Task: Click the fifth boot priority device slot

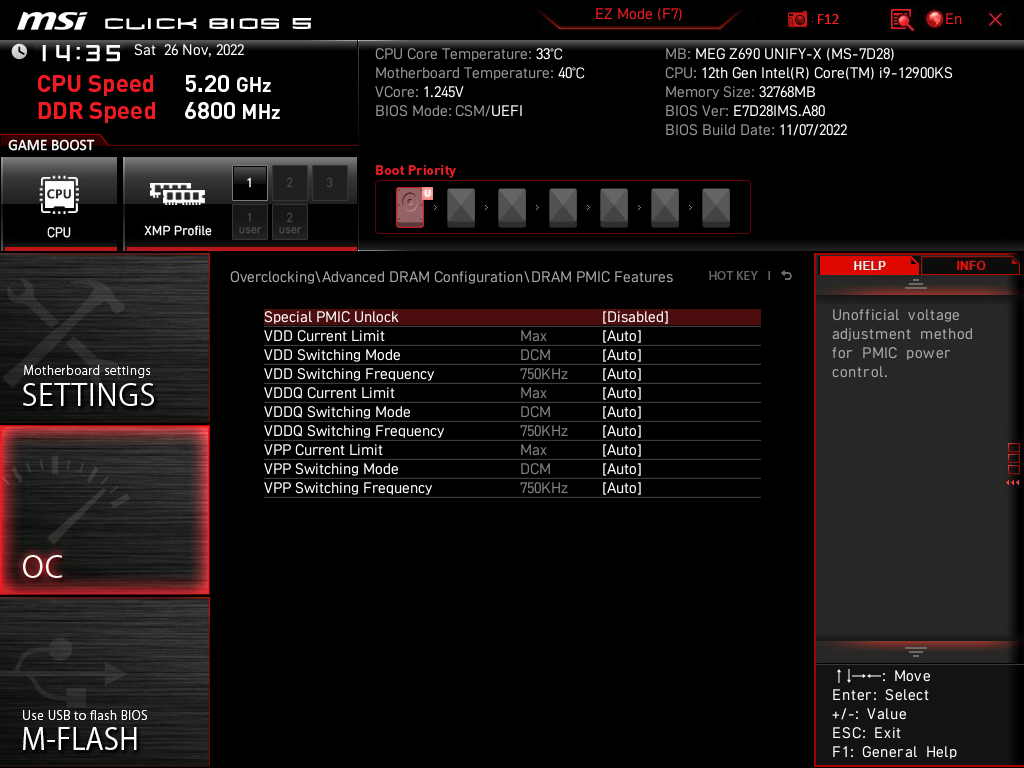Action: 614,207
